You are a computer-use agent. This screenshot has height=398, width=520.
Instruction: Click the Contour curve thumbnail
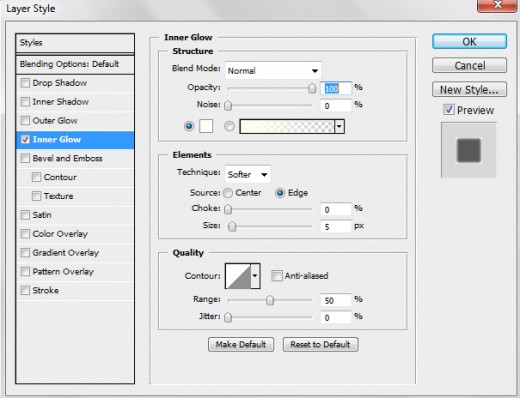click(x=238, y=276)
